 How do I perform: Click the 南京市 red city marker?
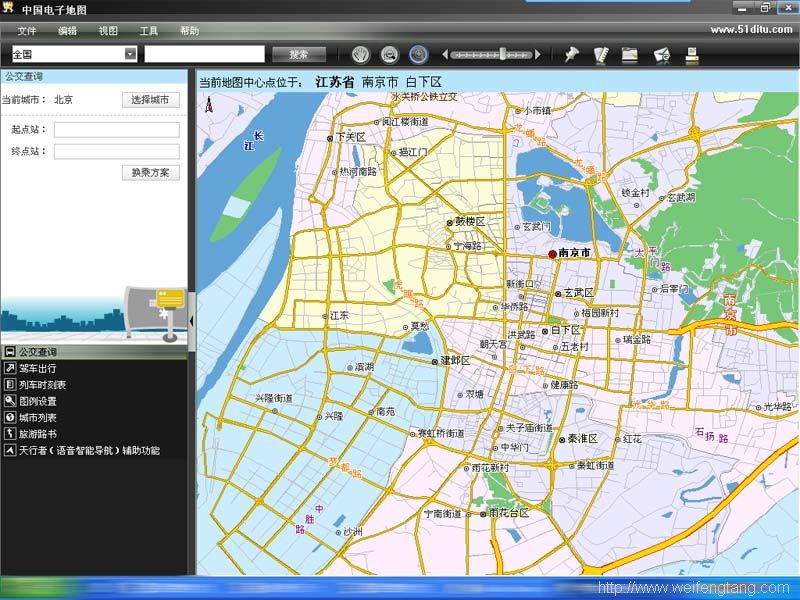coord(553,254)
